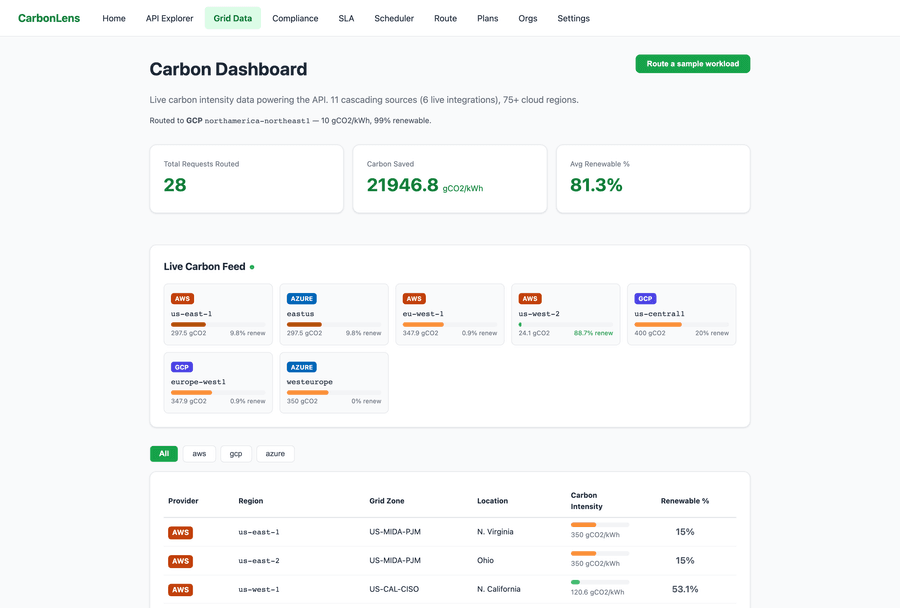900x608 pixels.
Task: Click the eastus card name
Action: (x=301, y=314)
